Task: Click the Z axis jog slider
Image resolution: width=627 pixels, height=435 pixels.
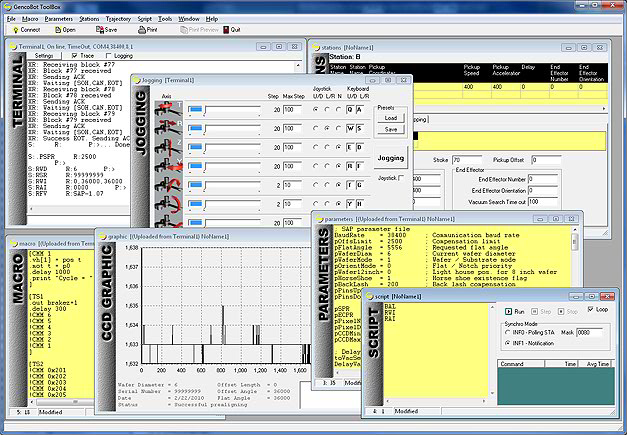Action: (224, 148)
